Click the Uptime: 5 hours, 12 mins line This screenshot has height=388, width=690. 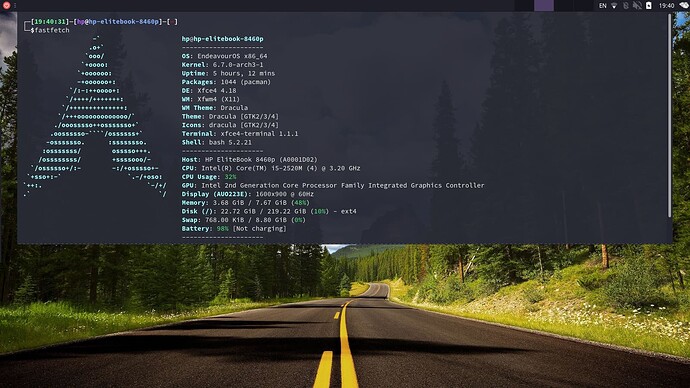pyautogui.click(x=228, y=73)
